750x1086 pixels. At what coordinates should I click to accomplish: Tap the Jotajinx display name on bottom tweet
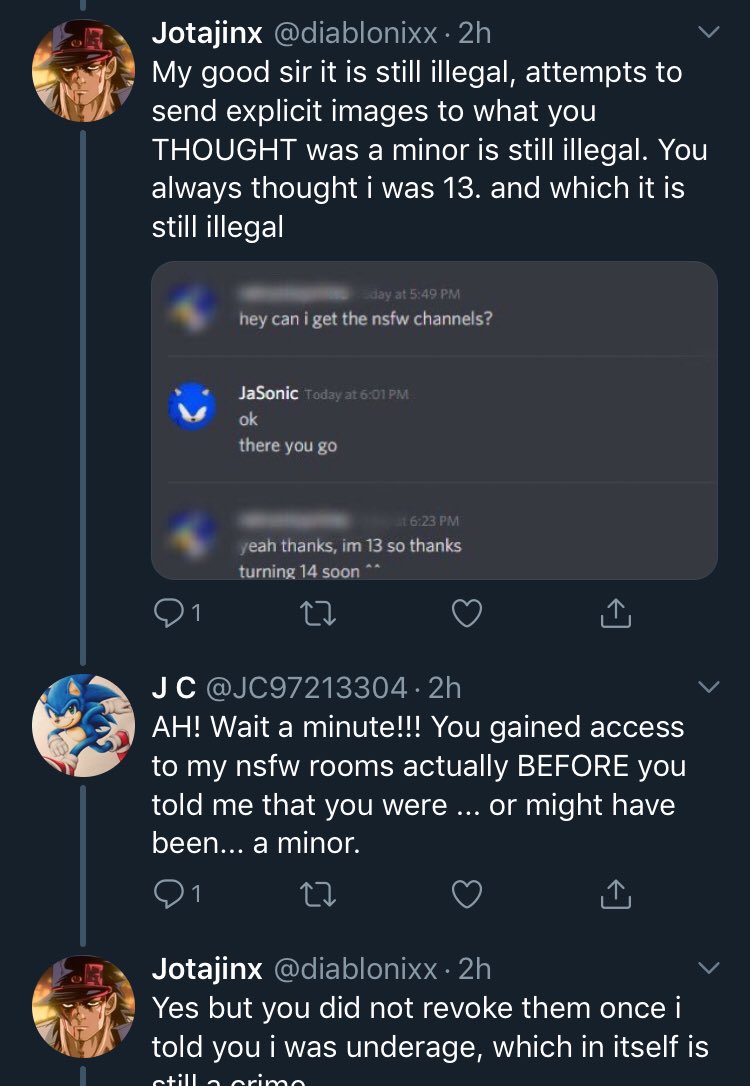tap(207, 968)
